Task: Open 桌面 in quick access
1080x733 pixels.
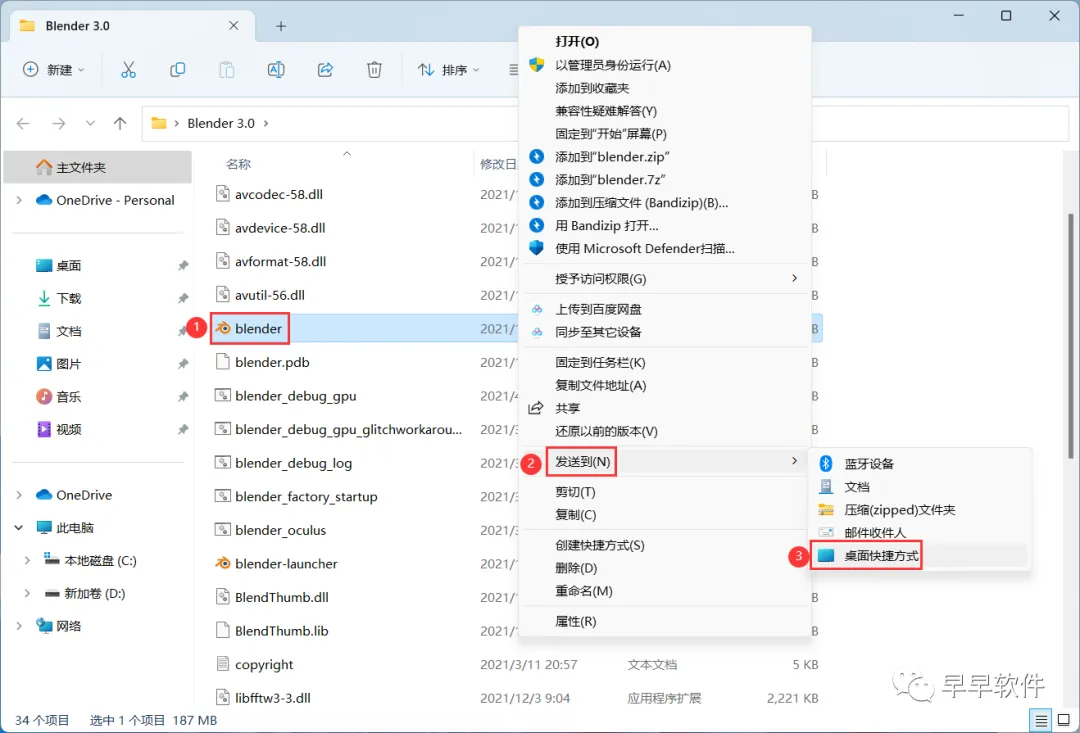Action: (x=68, y=265)
